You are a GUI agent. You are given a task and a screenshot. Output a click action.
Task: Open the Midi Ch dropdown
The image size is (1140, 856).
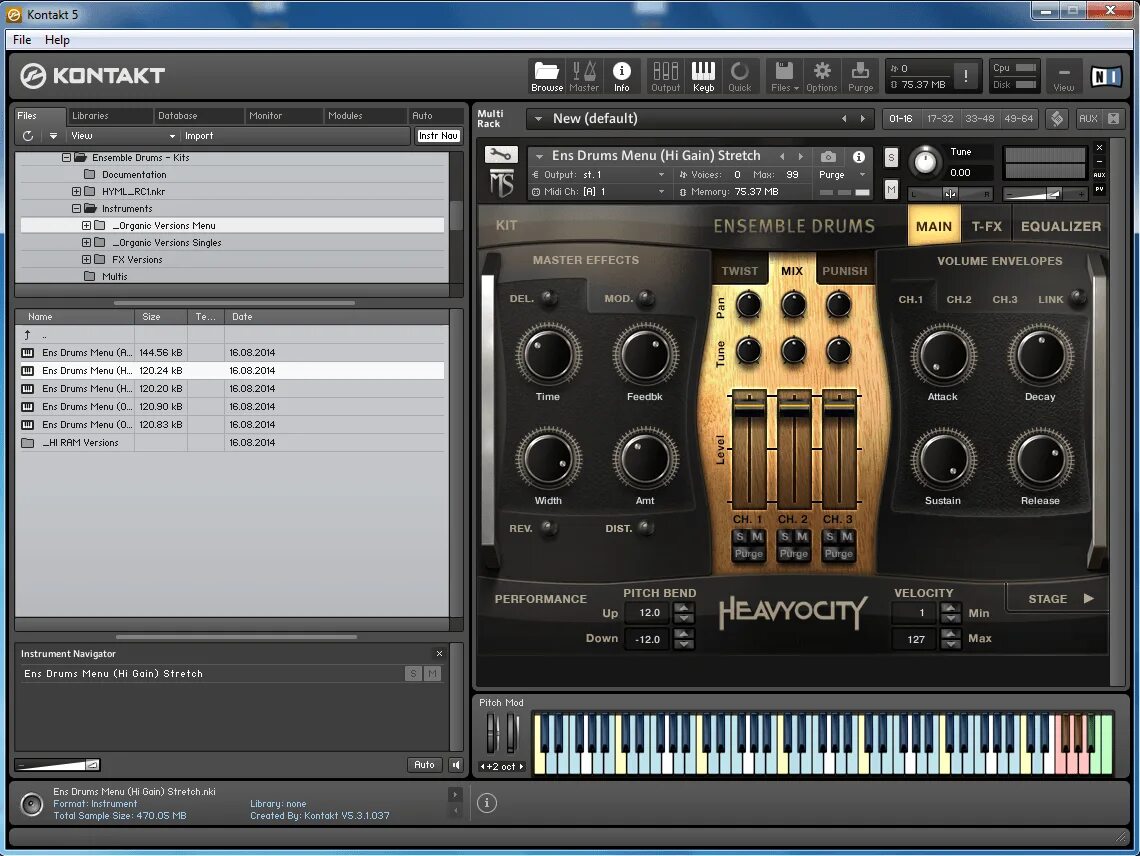[x=598, y=192]
